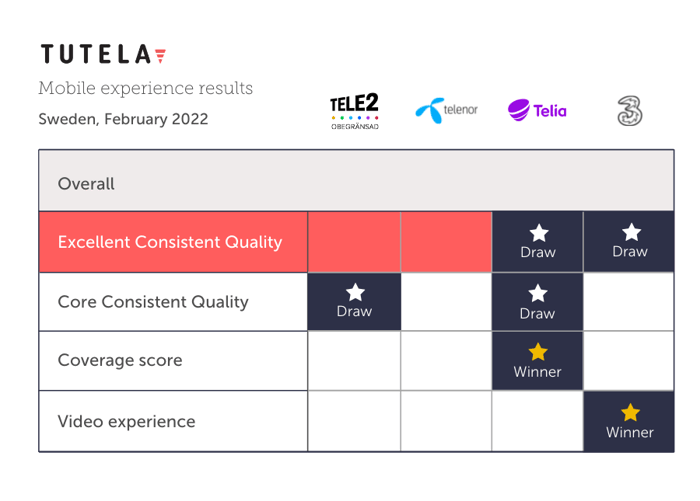This screenshot has height=501, width=700.
Task: Select the Video experience row label
Action: 173,422
